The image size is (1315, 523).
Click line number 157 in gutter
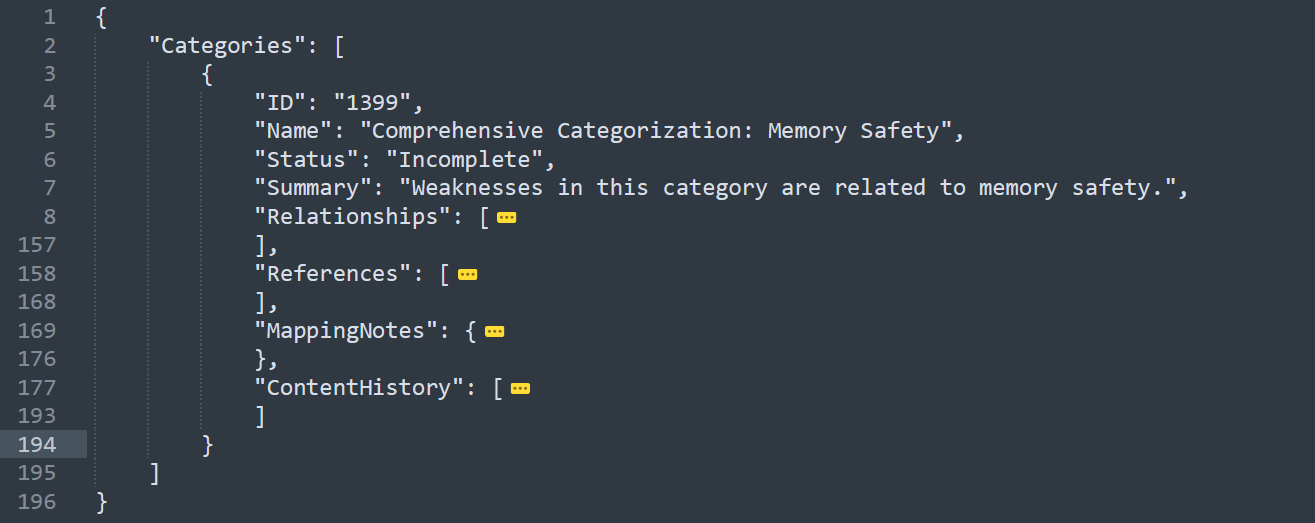(x=37, y=245)
